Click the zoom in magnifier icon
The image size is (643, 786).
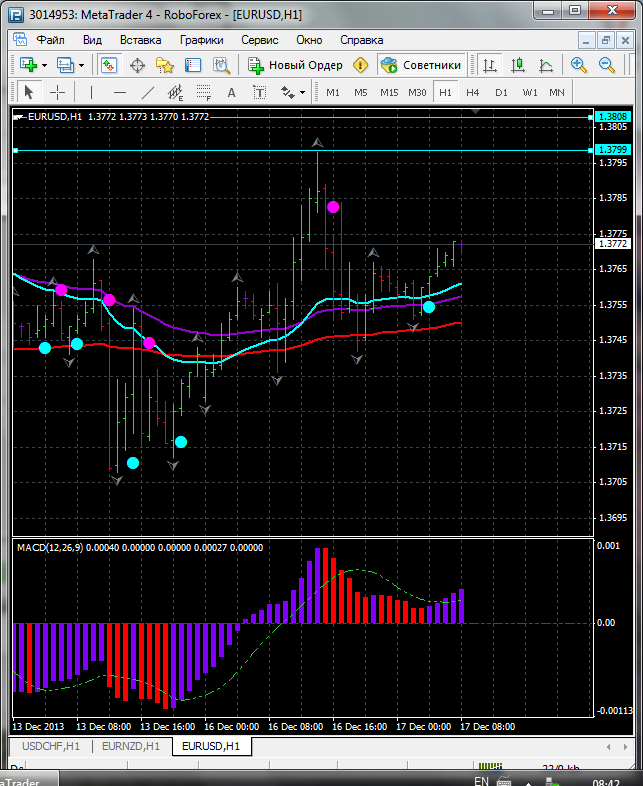point(579,65)
